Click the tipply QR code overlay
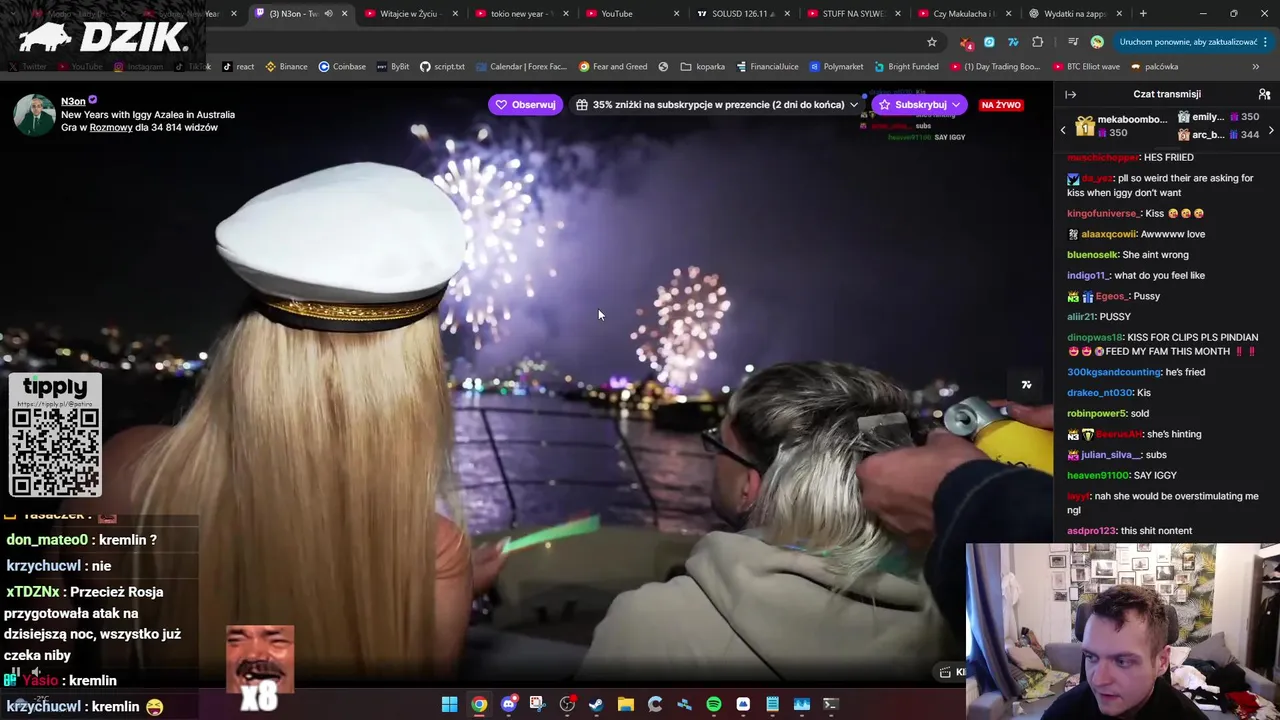This screenshot has width=1280, height=720. click(x=55, y=435)
